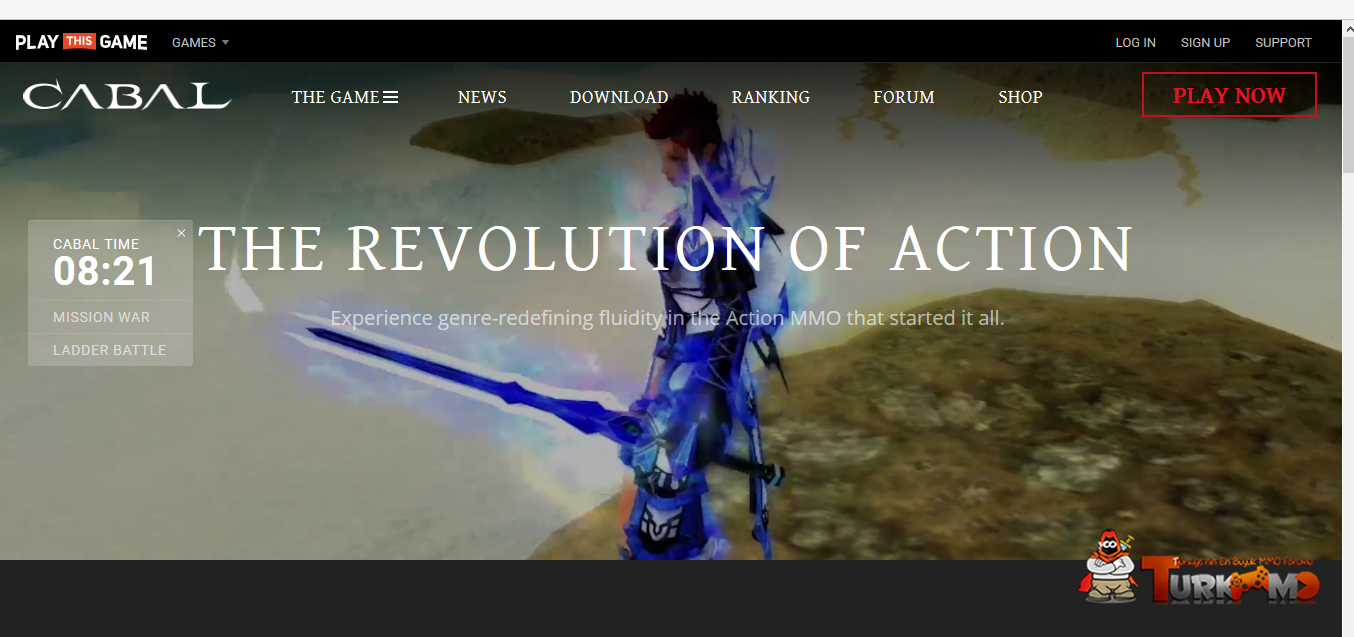1354x637 pixels.
Task: Open the Ranking page
Action: click(771, 97)
